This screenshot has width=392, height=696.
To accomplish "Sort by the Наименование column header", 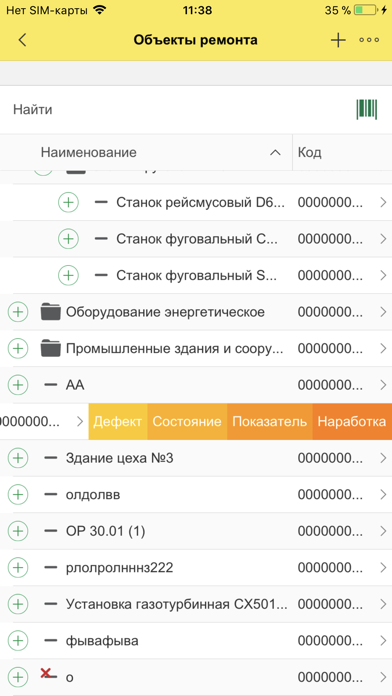I will 147,153.
